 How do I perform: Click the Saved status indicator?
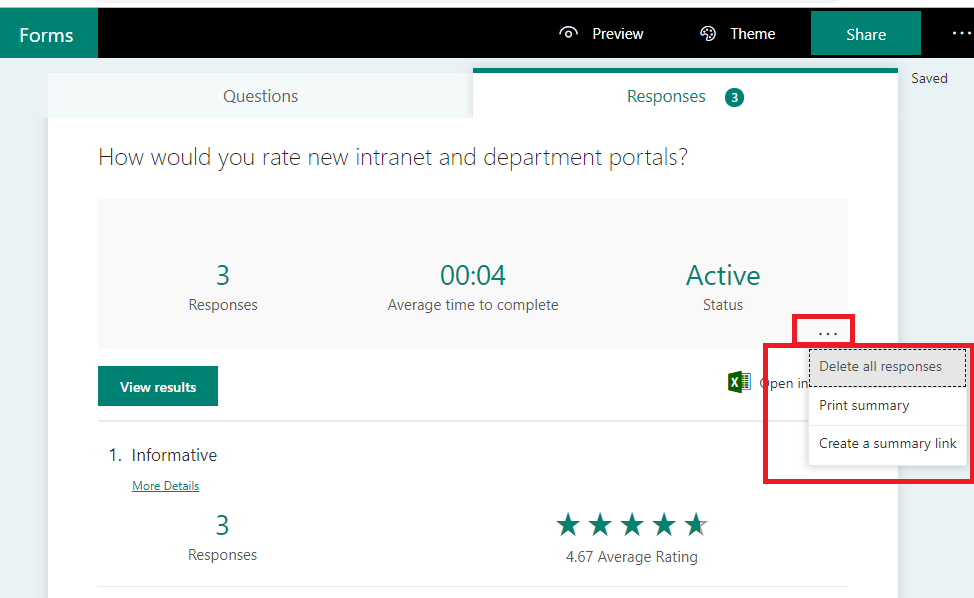point(929,78)
